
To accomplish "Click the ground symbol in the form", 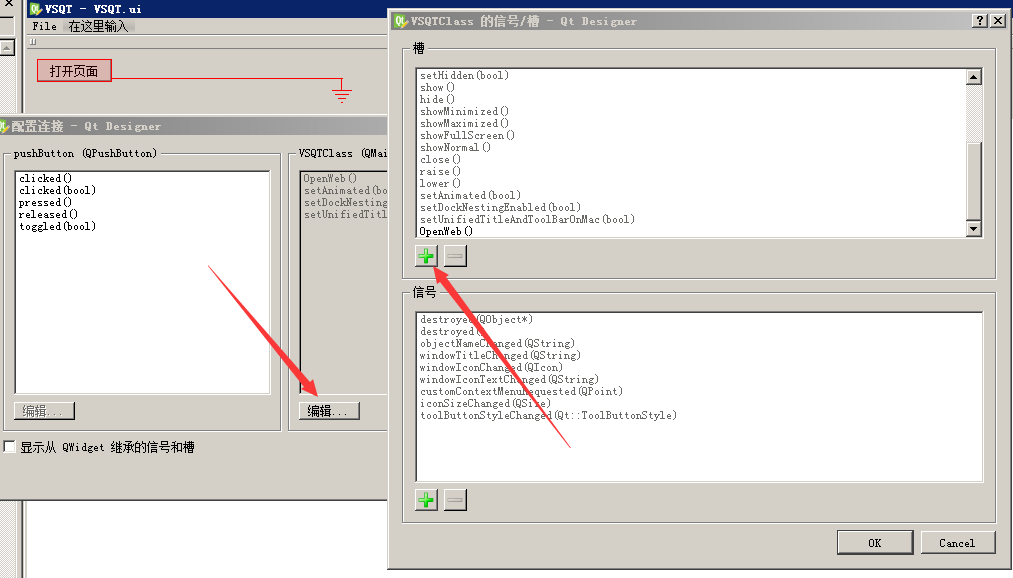I will 342,90.
